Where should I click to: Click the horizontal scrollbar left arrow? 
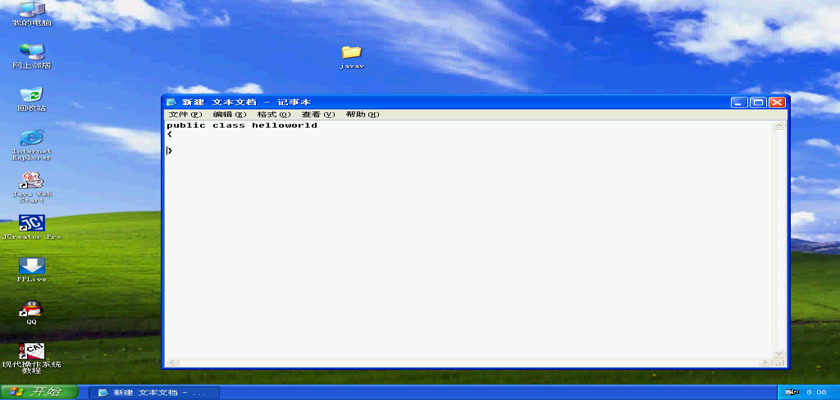pyautogui.click(x=171, y=363)
